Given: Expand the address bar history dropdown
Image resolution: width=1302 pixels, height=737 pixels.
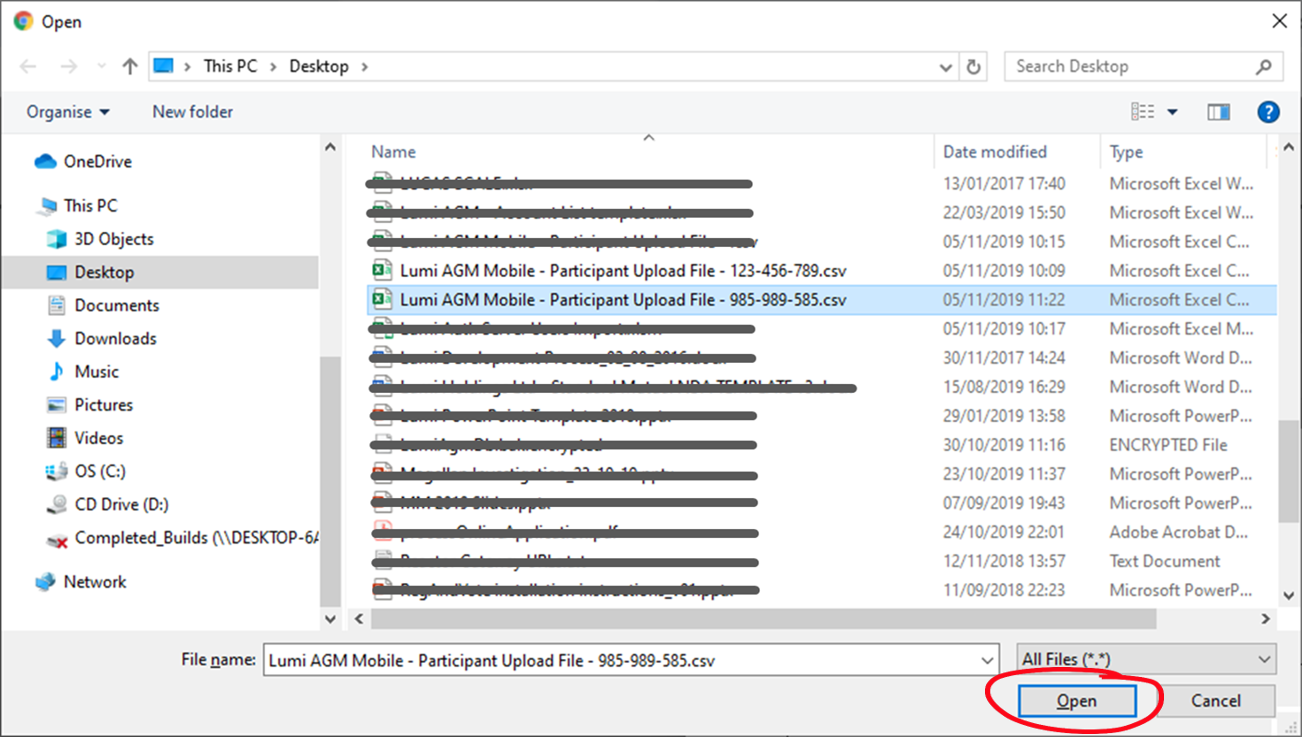Looking at the screenshot, I should (946, 67).
